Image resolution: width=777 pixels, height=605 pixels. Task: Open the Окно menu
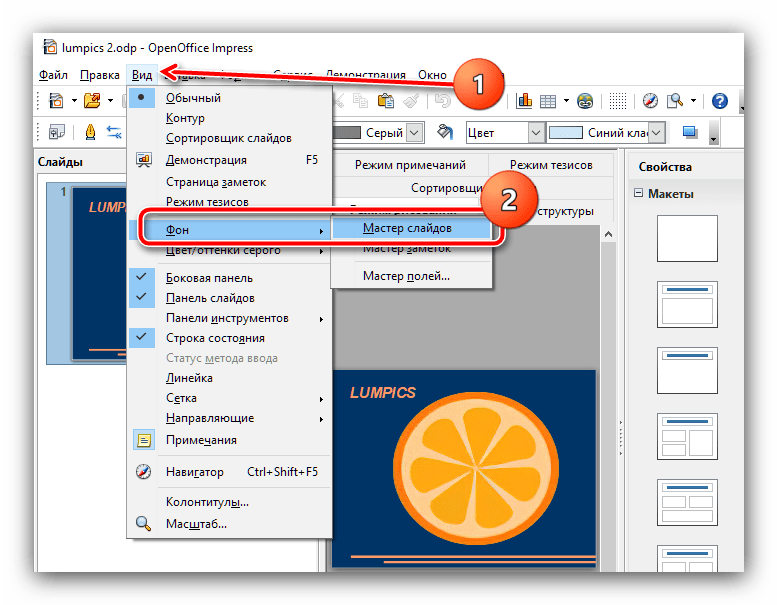[x=432, y=75]
